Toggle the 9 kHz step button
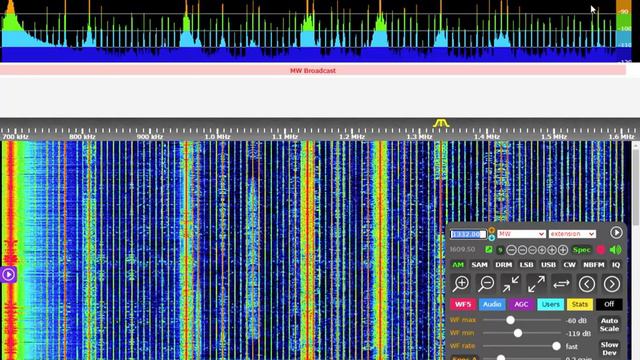 tap(500, 250)
